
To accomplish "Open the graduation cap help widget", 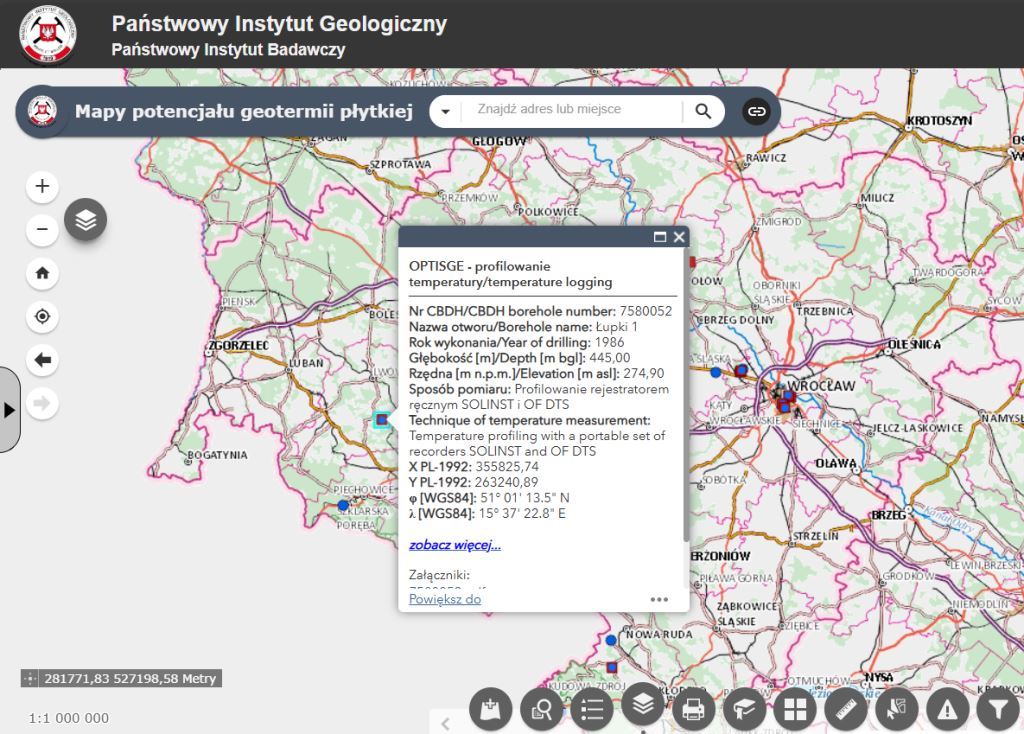I will [744, 709].
